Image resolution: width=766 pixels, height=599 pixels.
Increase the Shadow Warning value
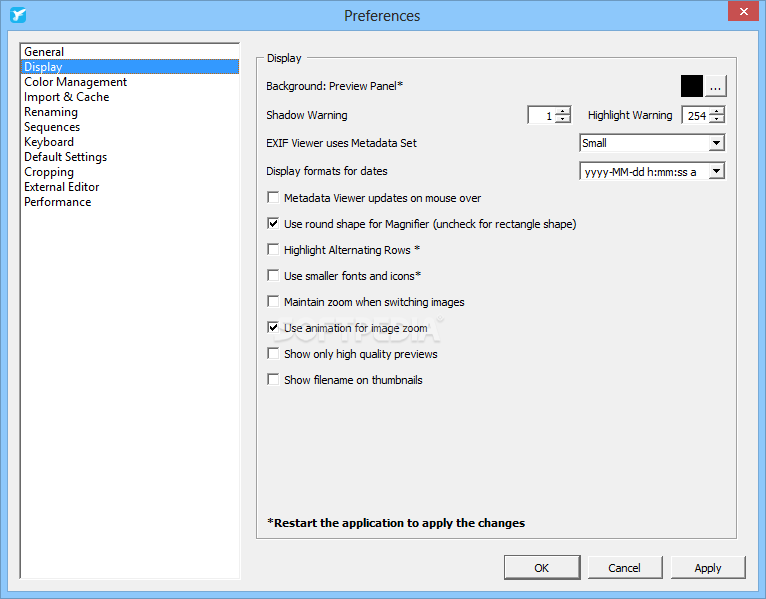coord(563,111)
